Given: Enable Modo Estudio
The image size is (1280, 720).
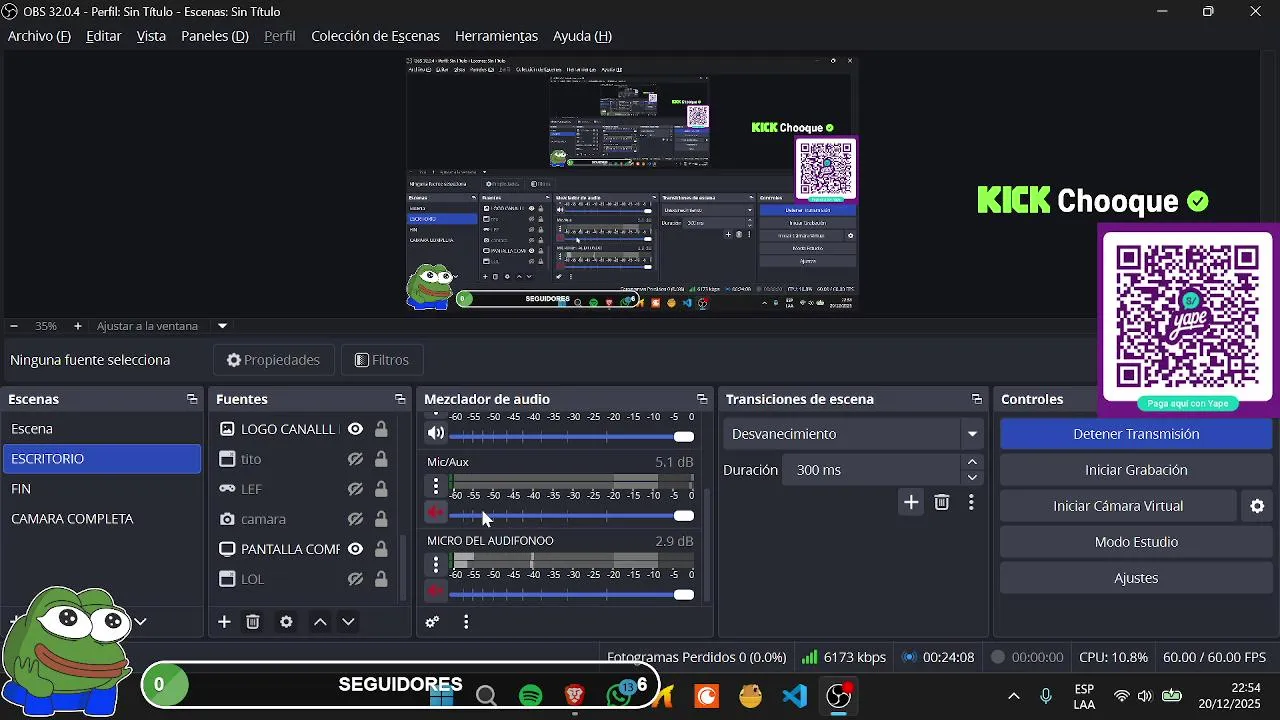Looking at the screenshot, I should [x=1136, y=542].
